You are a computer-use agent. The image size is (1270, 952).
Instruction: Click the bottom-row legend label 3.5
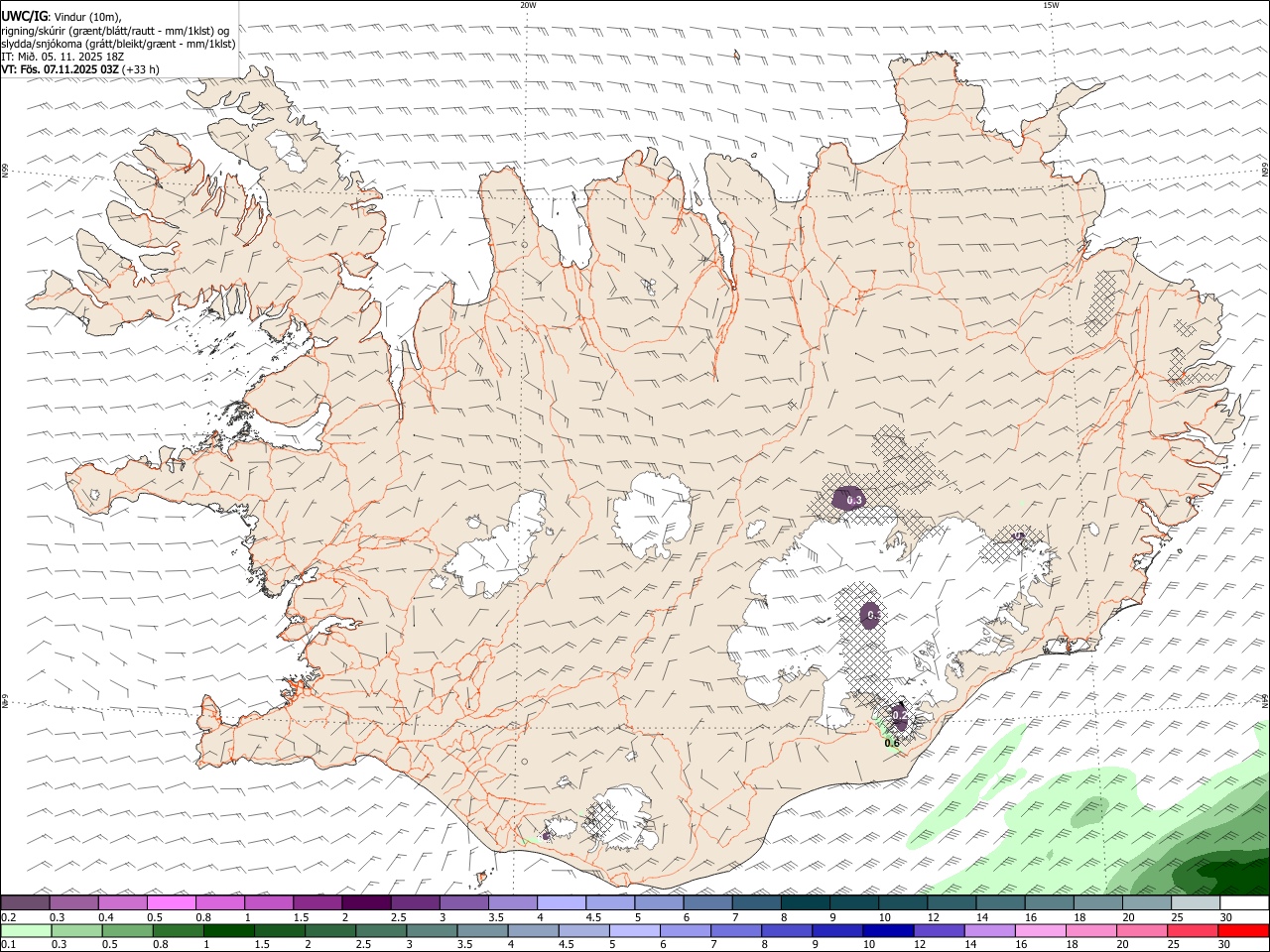pos(464,945)
